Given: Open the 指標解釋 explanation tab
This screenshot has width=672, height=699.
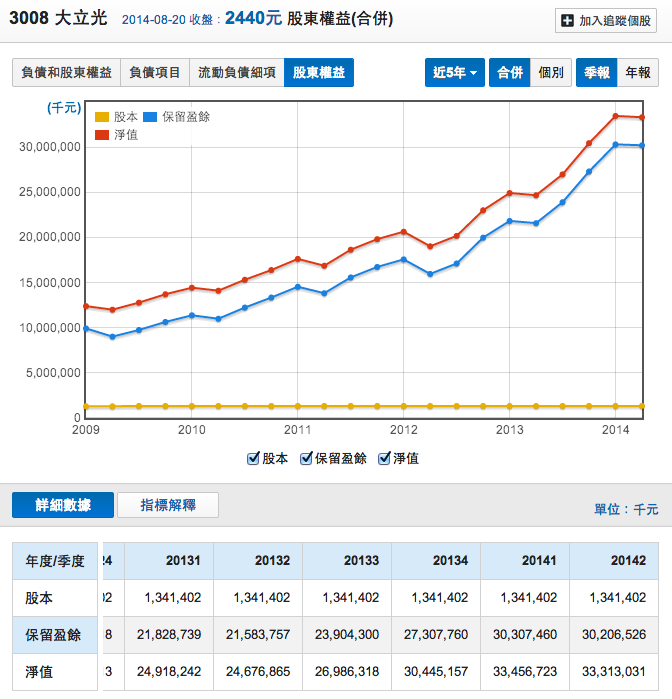Looking at the screenshot, I should click(167, 505).
